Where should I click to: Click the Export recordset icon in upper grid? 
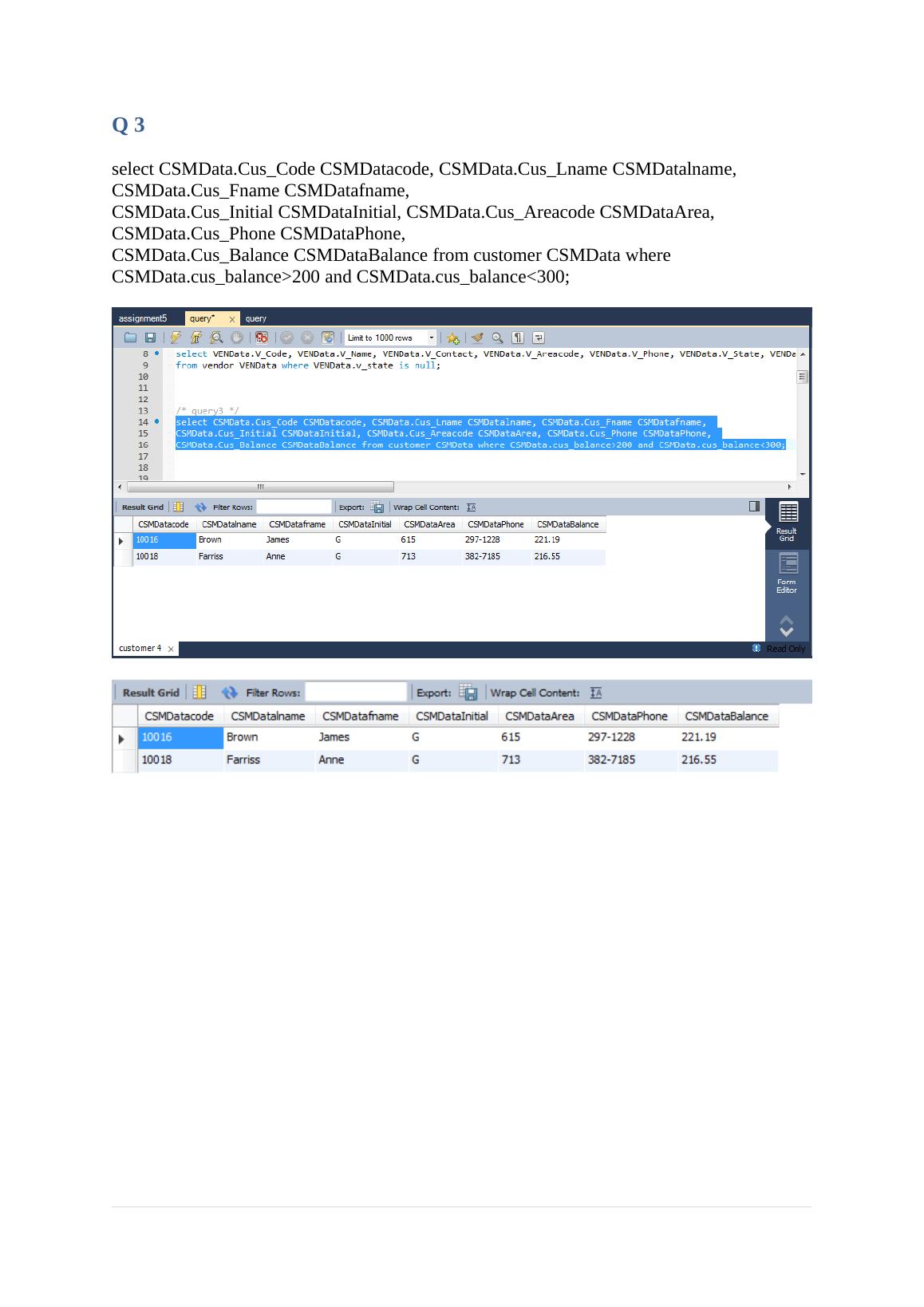377,507
